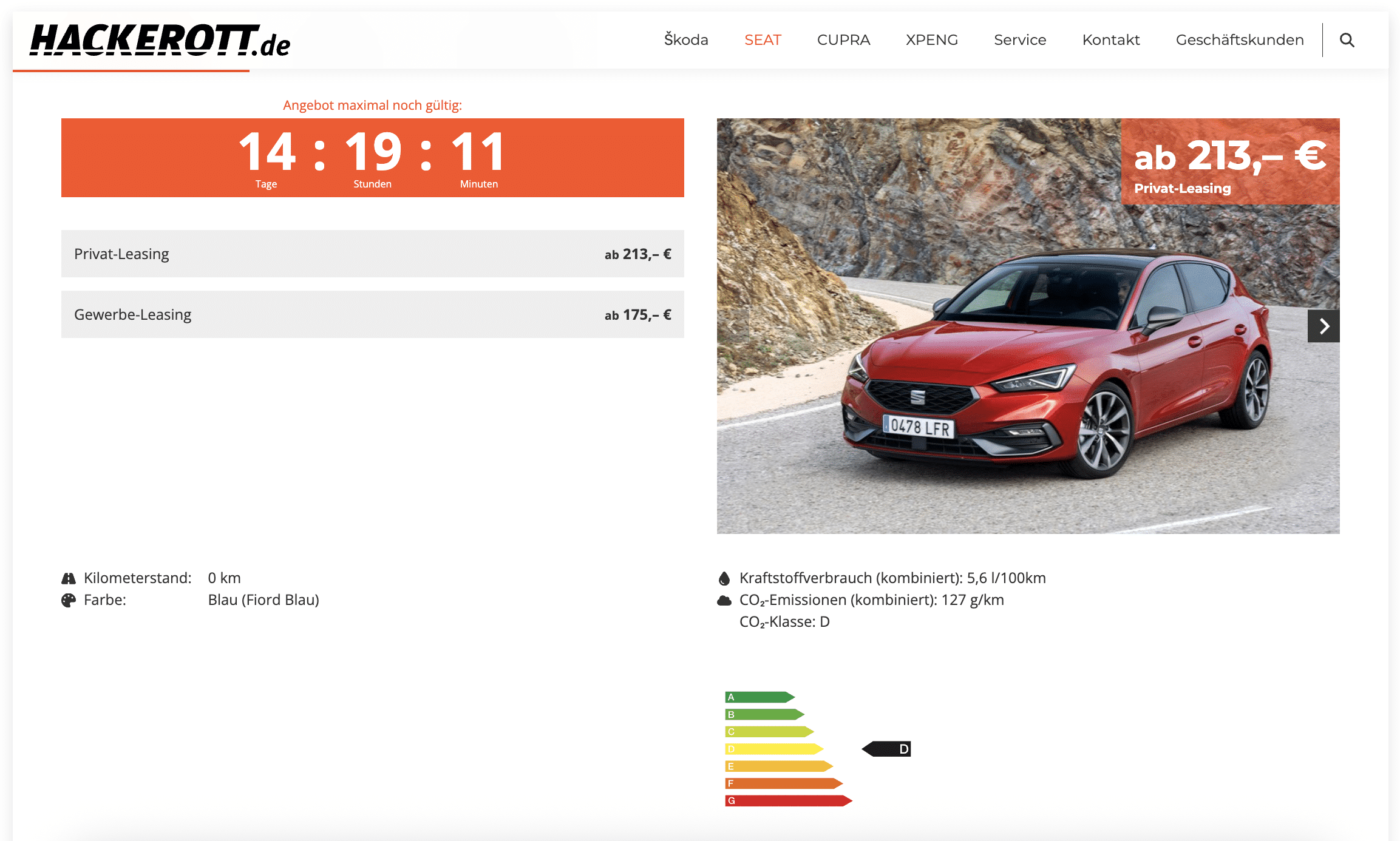Click the Hackerott.de logo
This screenshot has width=1400, height=841.
click(160, 41)
